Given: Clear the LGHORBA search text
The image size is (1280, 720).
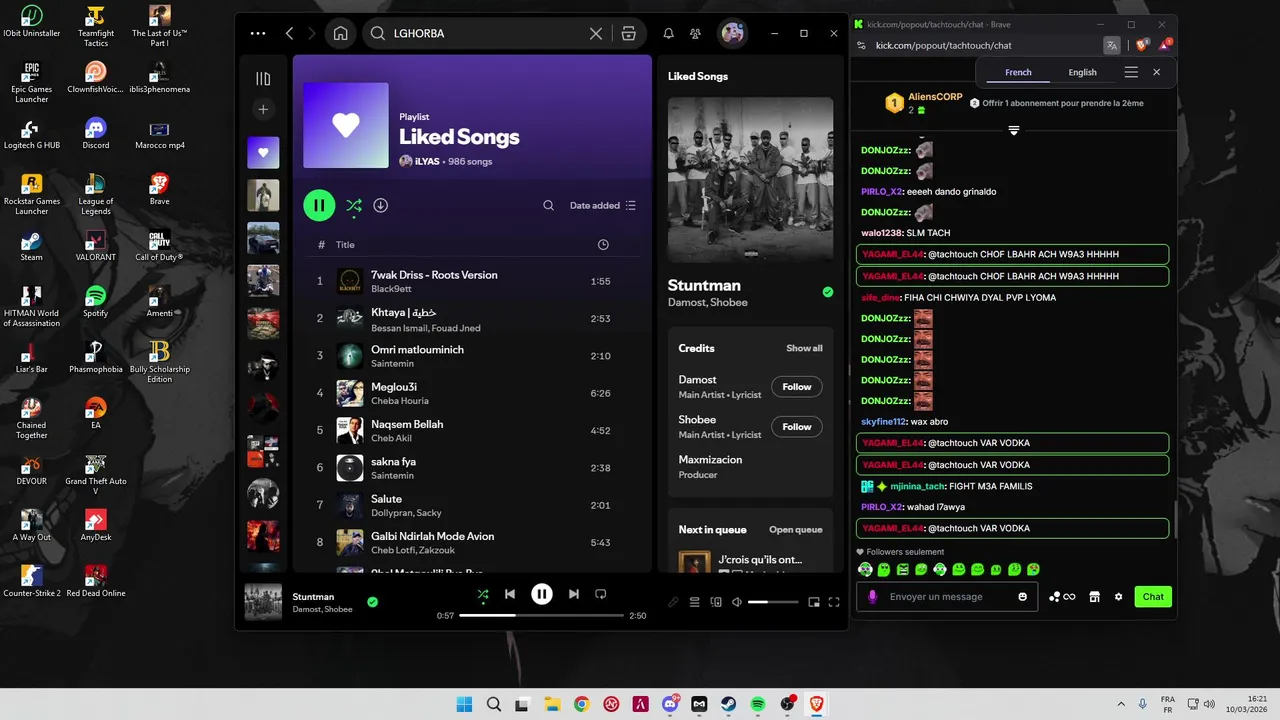Looking at the screenshot, I should (596, 33).
